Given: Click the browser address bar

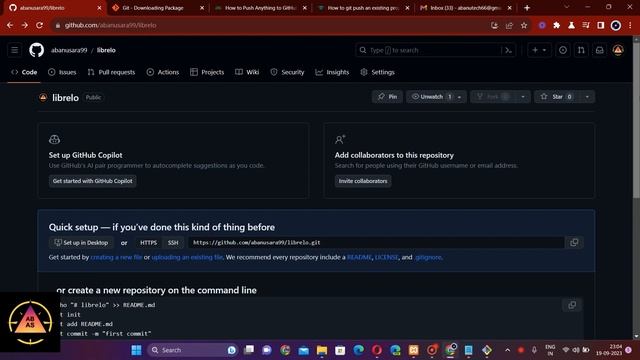Looking at the screenshot, I should tap(269, 25).
